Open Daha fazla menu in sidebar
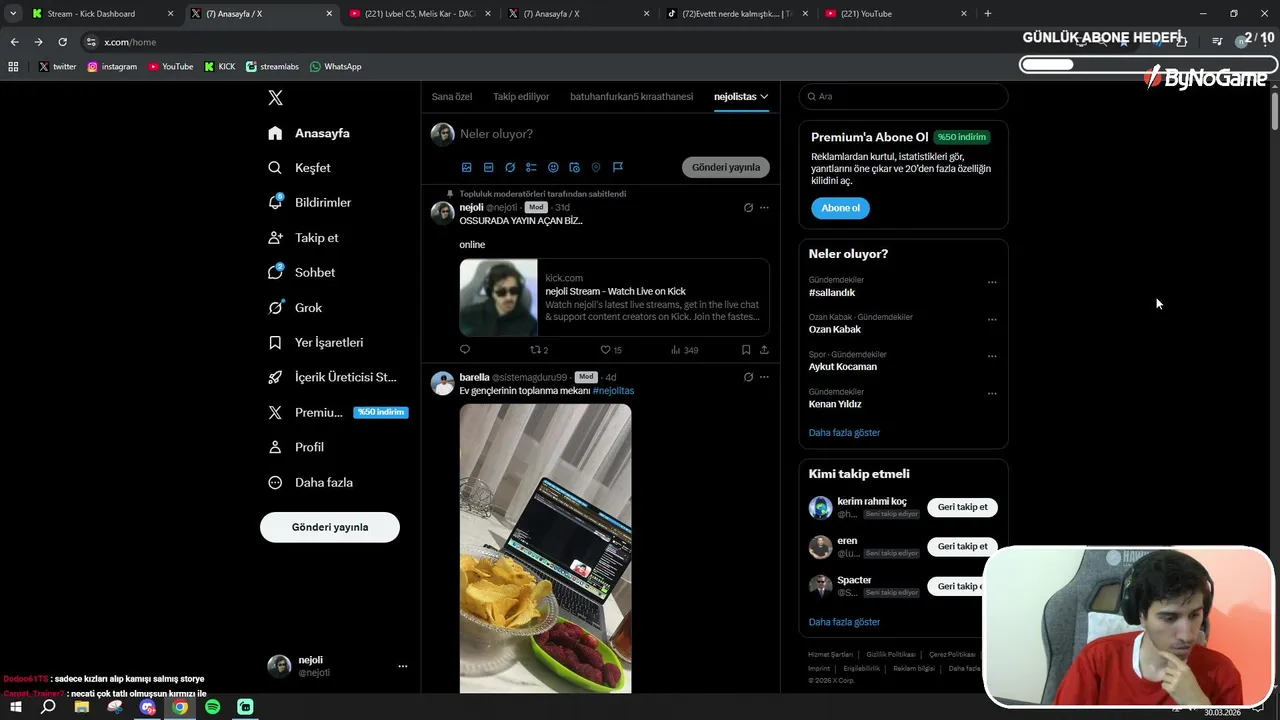 click(310, 482)
